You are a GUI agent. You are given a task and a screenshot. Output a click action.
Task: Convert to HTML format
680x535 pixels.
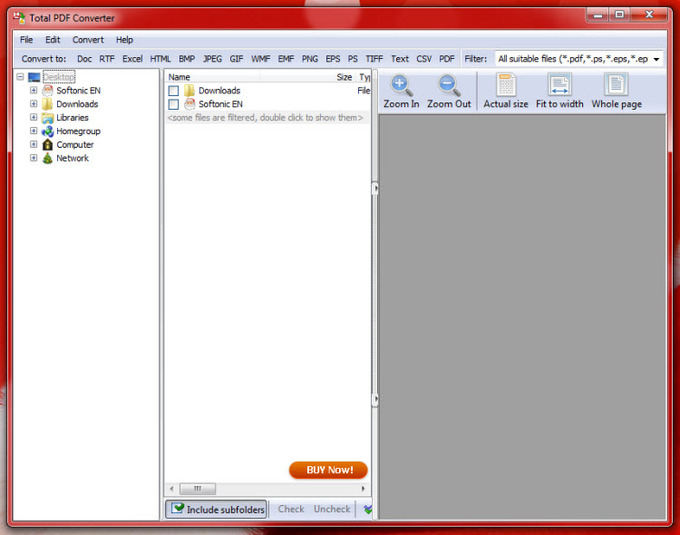coord(160,59)
